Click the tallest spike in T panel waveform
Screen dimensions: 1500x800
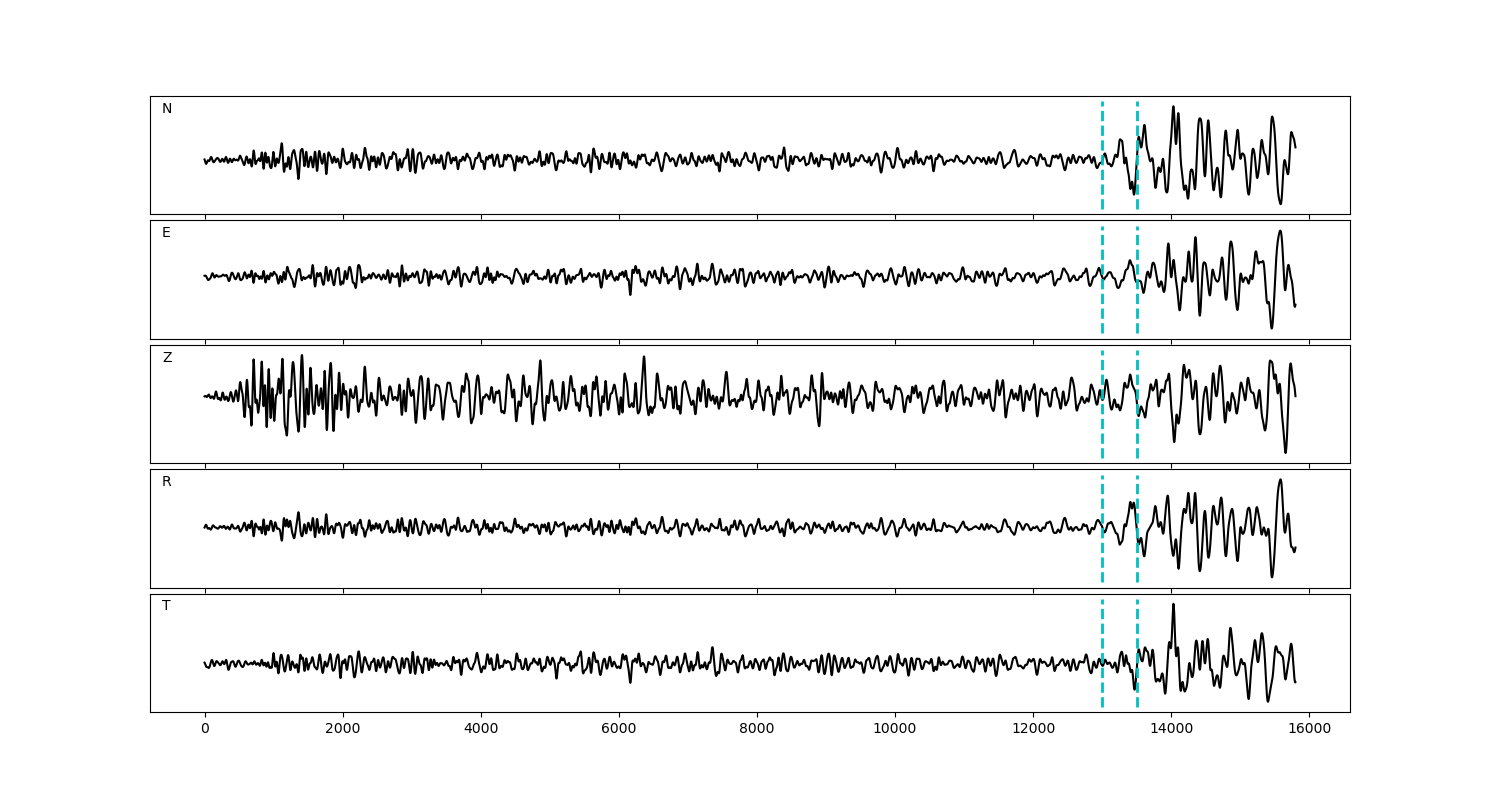click(x=1173, y=605)
